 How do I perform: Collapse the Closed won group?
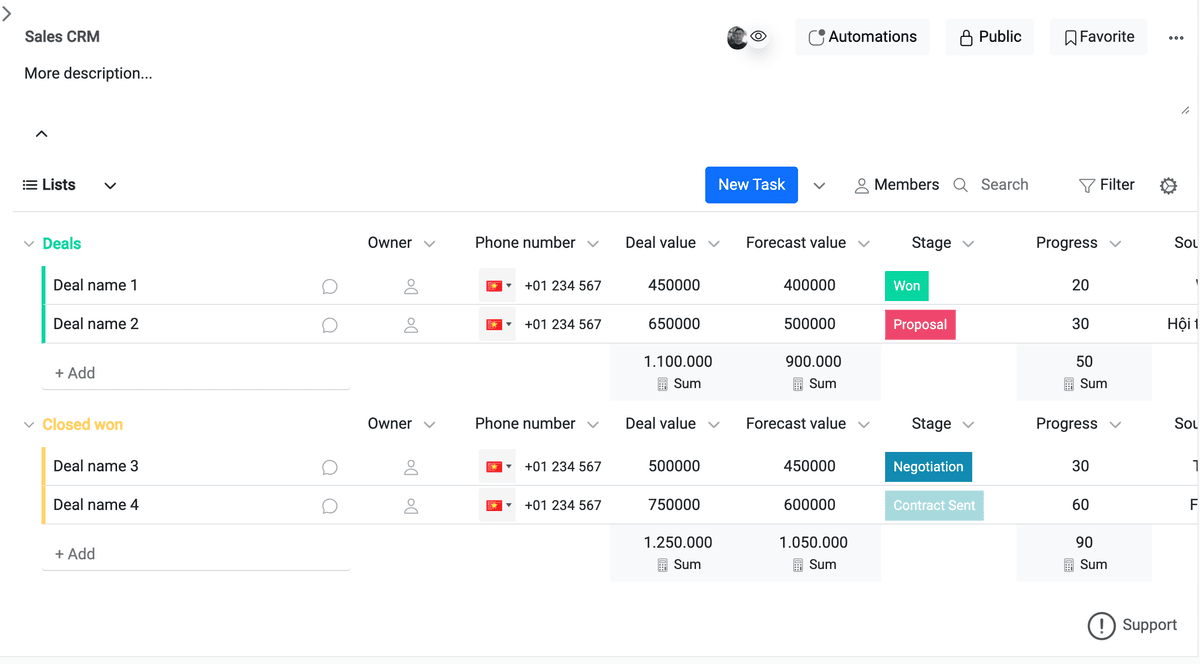click(29, 425)
